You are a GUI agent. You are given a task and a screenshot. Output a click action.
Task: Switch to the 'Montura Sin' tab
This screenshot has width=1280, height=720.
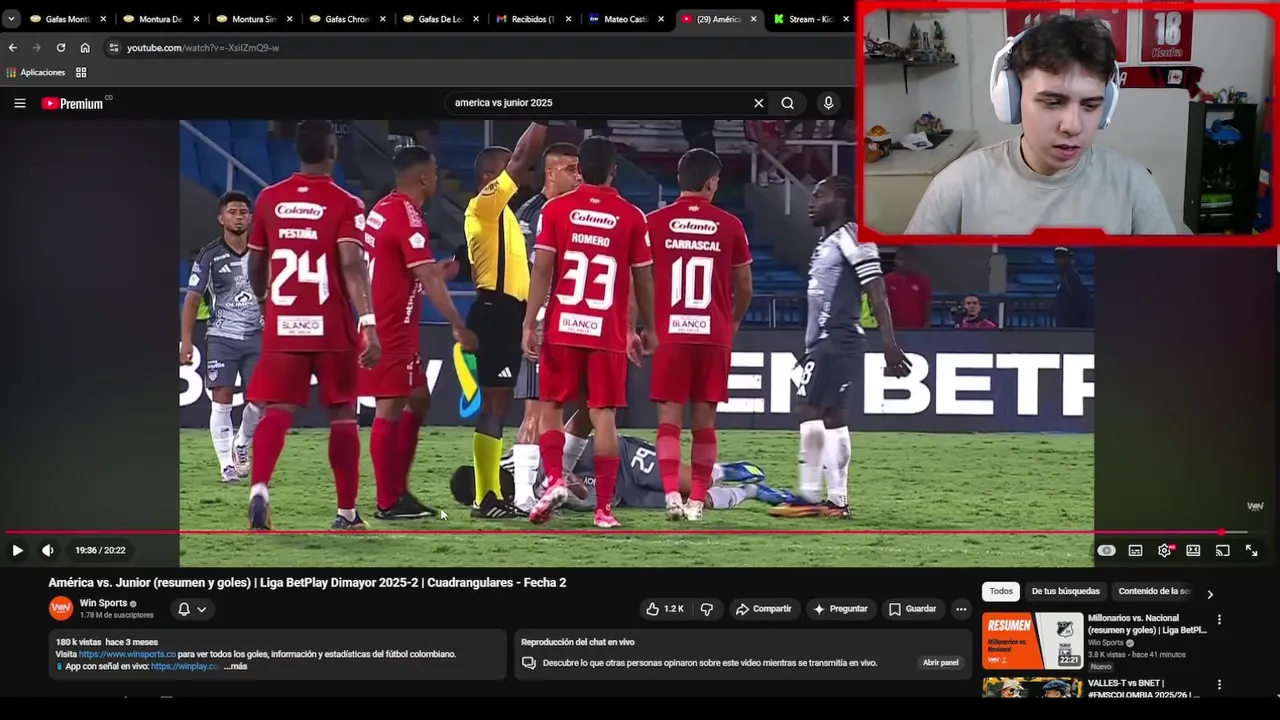point(254,19)
